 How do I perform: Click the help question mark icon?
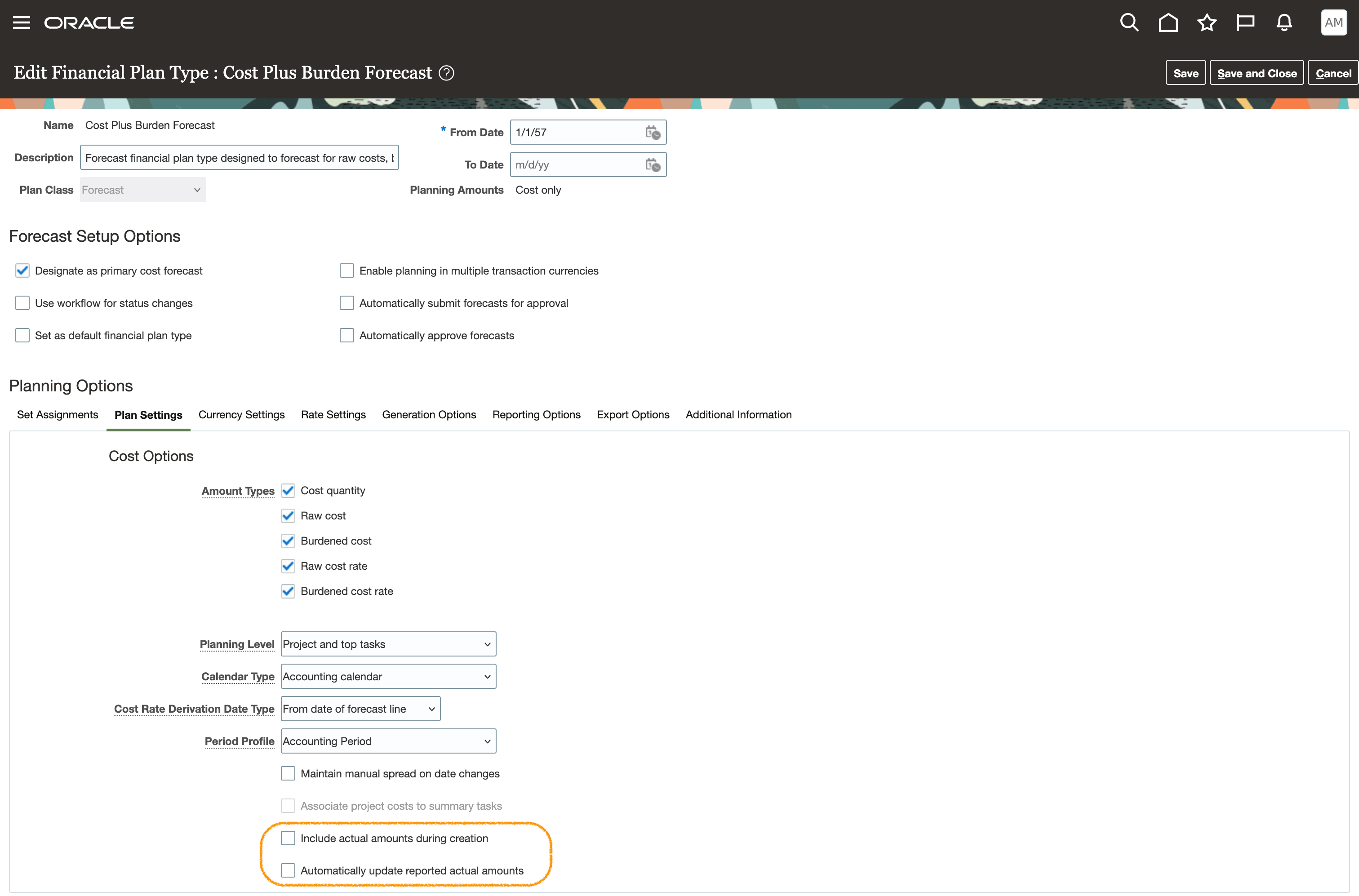[x=446, y=73]
